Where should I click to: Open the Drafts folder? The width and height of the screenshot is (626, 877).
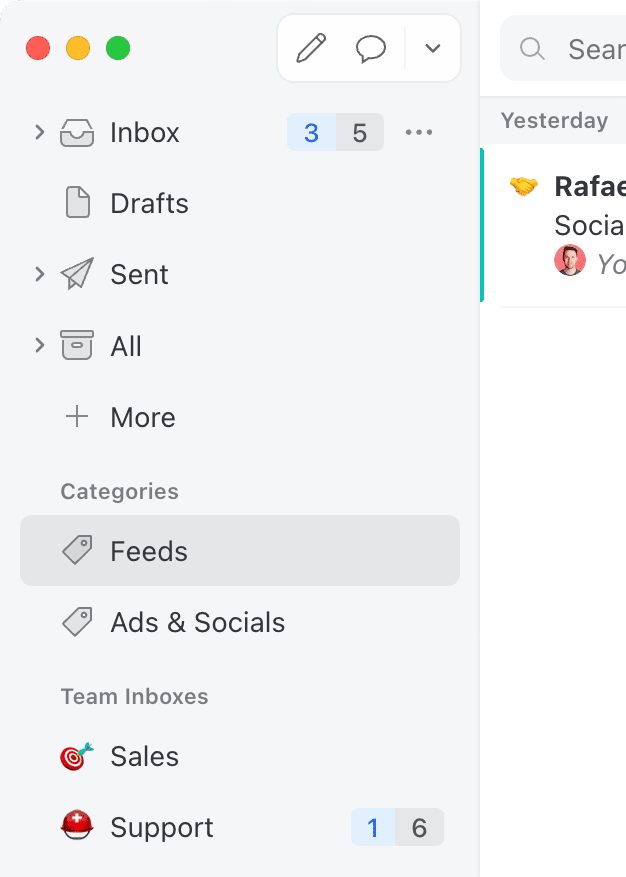[149, 204]
